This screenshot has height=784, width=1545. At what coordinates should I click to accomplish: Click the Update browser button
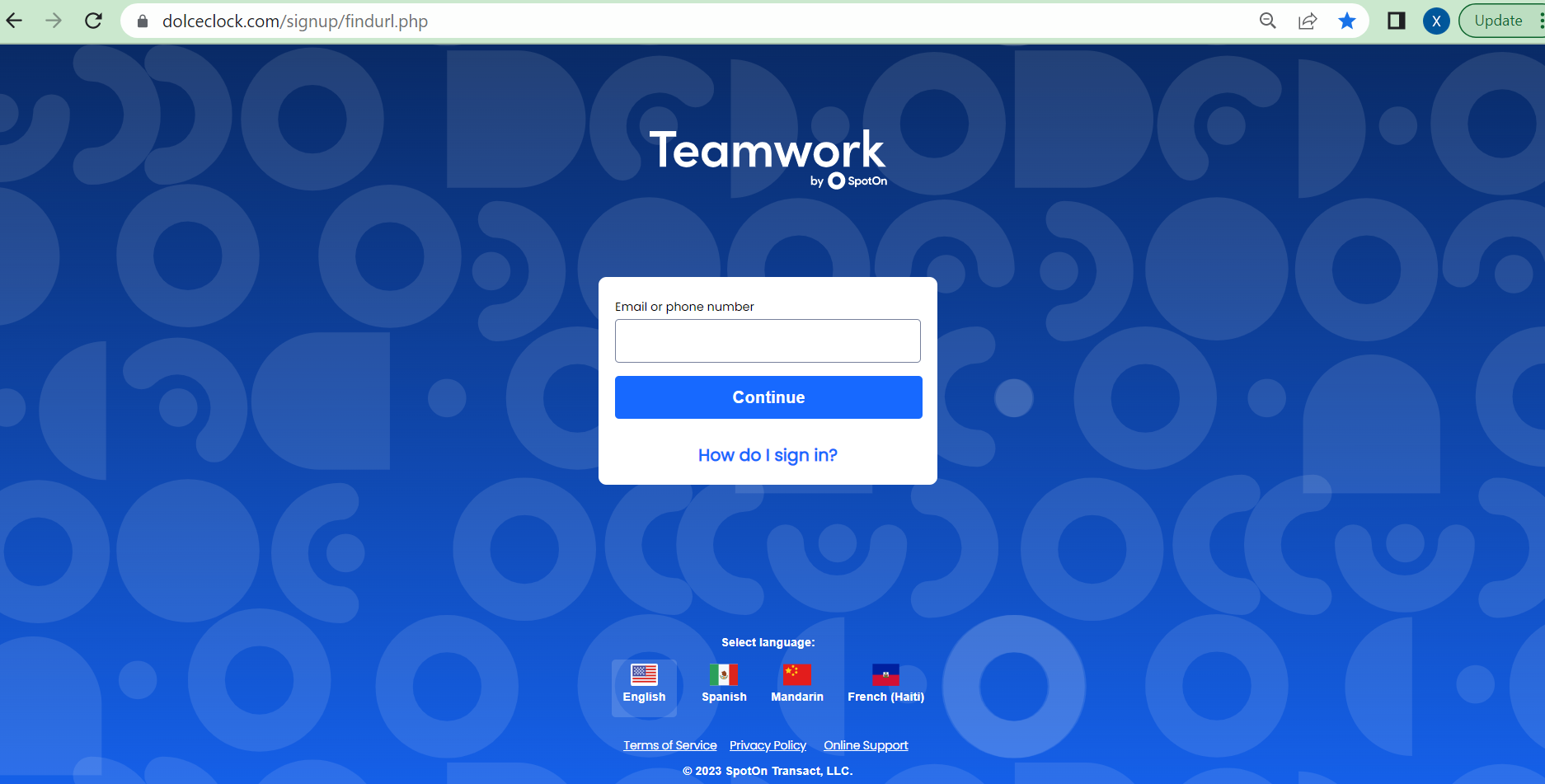point(1500,21)
